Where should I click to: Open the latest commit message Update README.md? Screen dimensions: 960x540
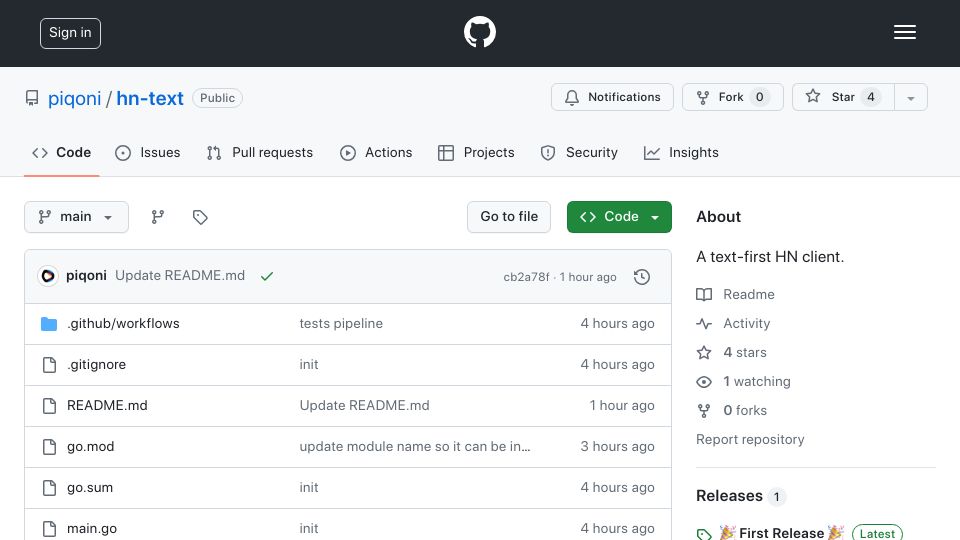pyautogui.click(x=180, y=276)
